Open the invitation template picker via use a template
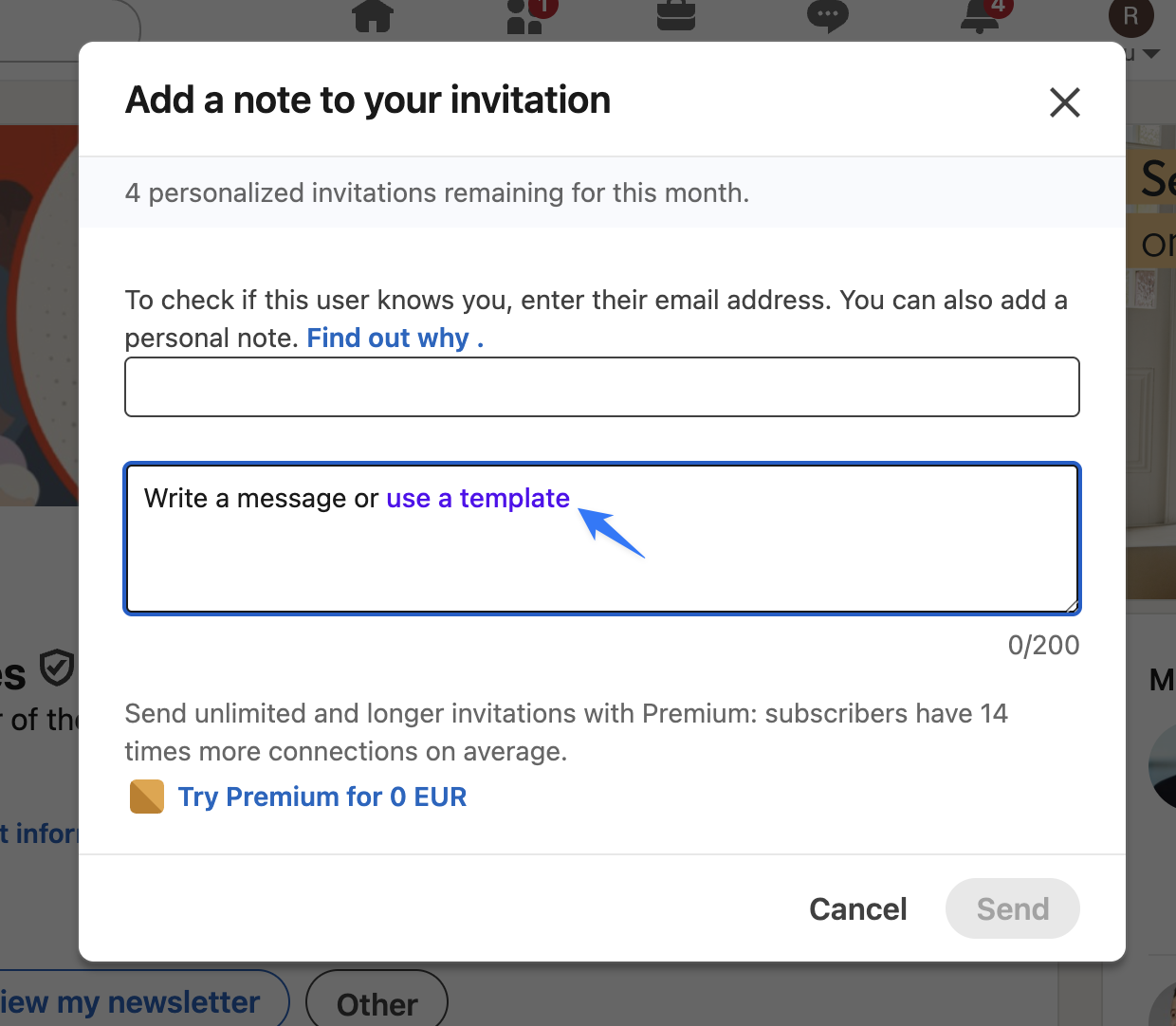Screen dimensions: 1176x1026 click(478, 498)
